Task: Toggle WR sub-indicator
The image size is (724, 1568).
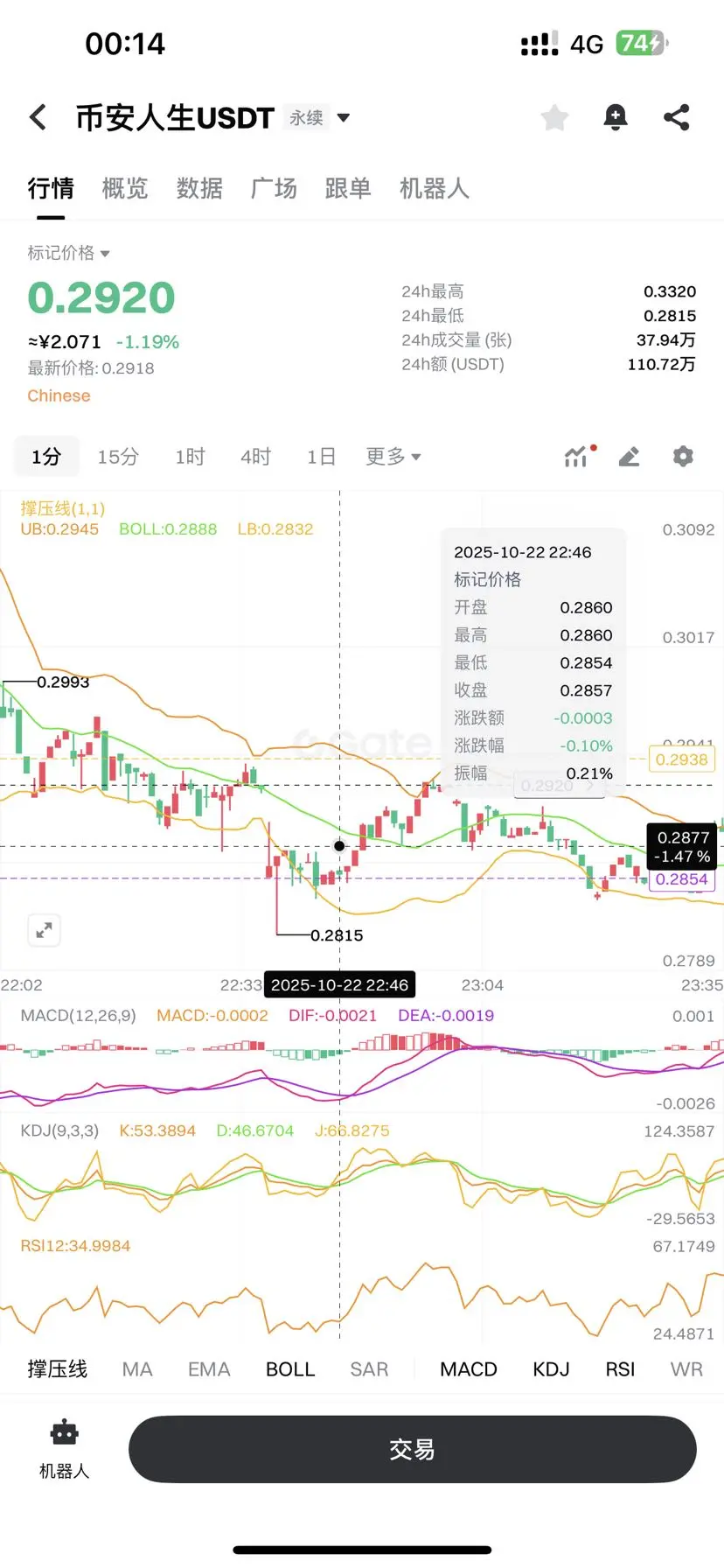Action: coord(686,1369)
